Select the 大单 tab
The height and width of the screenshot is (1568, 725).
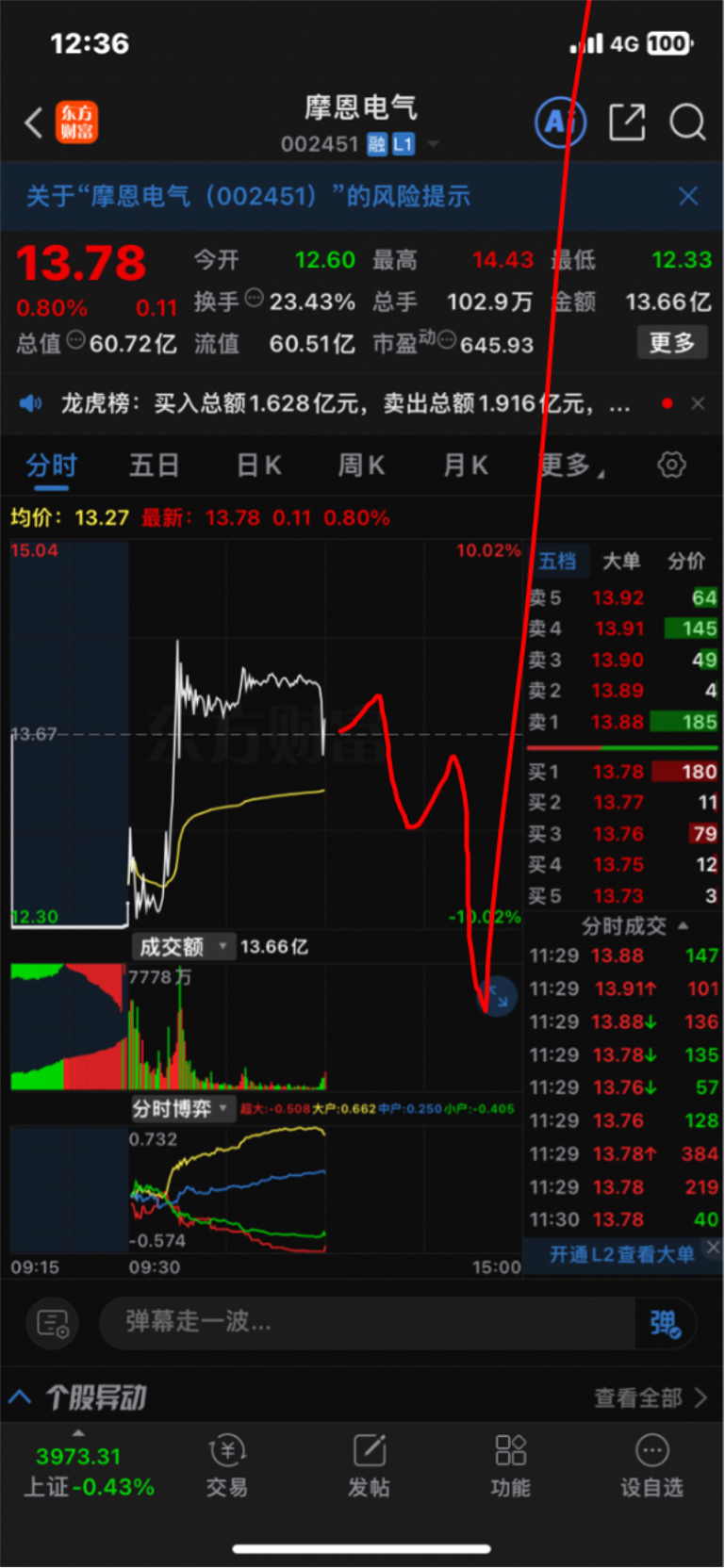tap(621, 562)
